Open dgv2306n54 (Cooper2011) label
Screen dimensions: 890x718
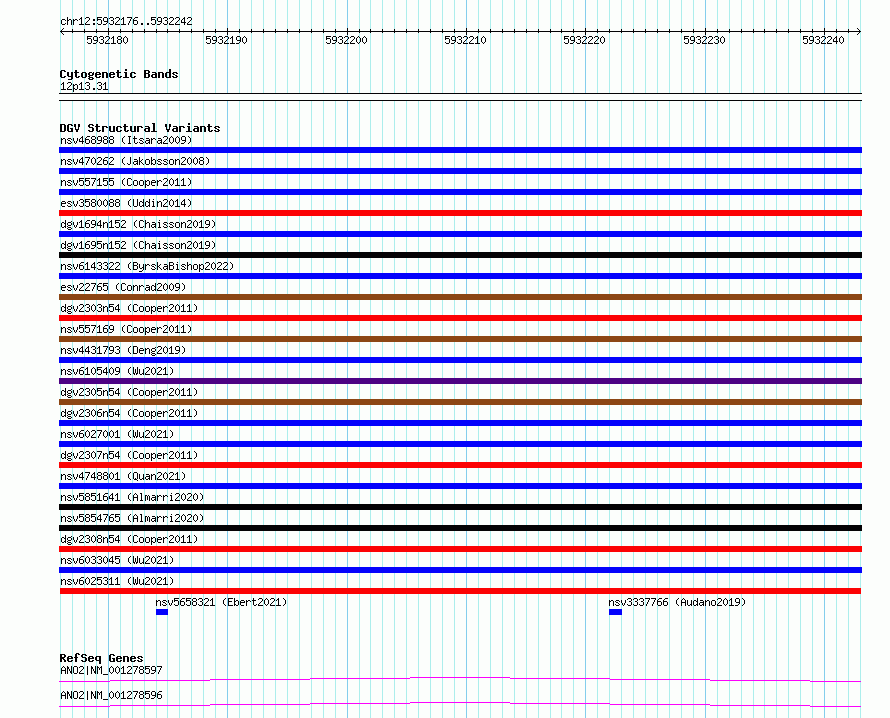pos(129,413)
